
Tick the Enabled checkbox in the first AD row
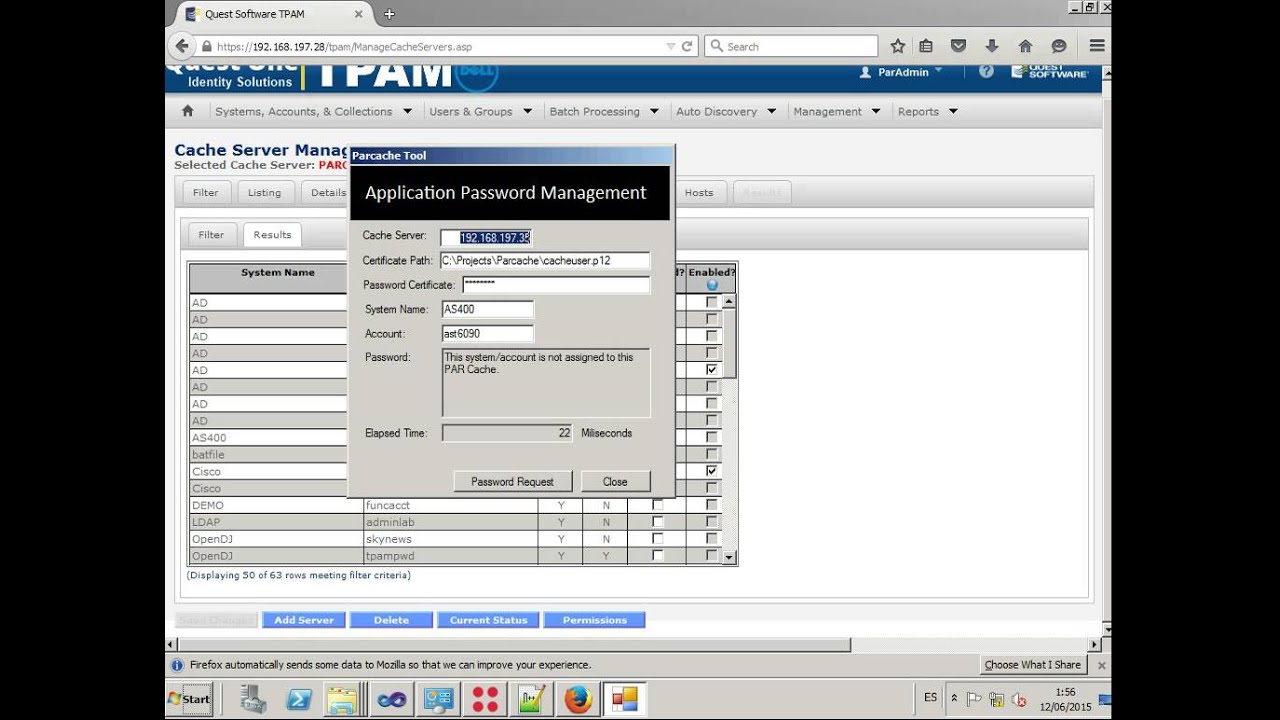(x=712, y=302)
